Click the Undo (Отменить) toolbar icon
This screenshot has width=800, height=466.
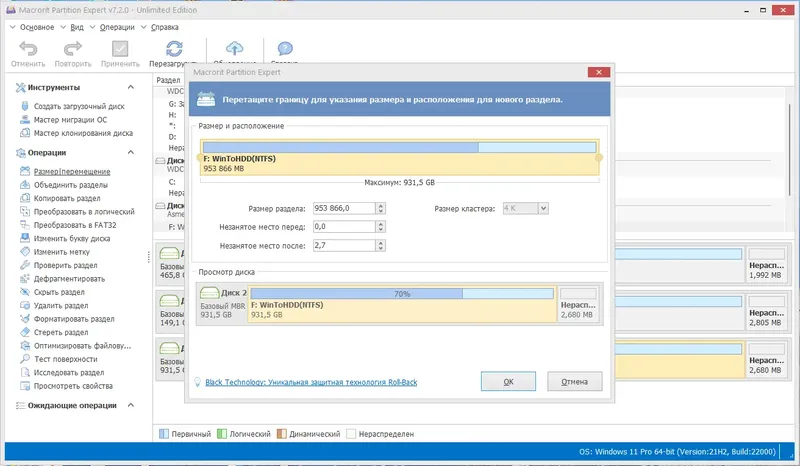point(29,49)
